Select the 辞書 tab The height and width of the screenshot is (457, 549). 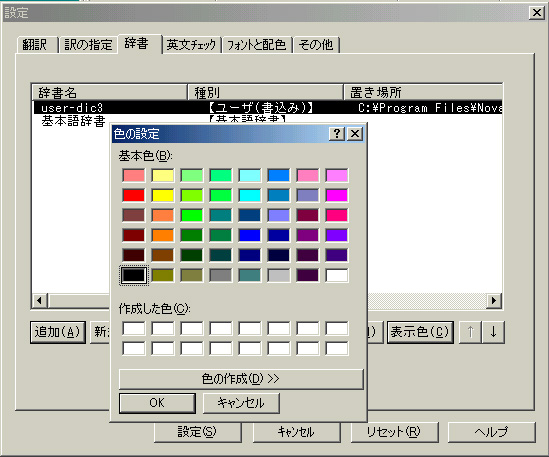click(140, 44)
